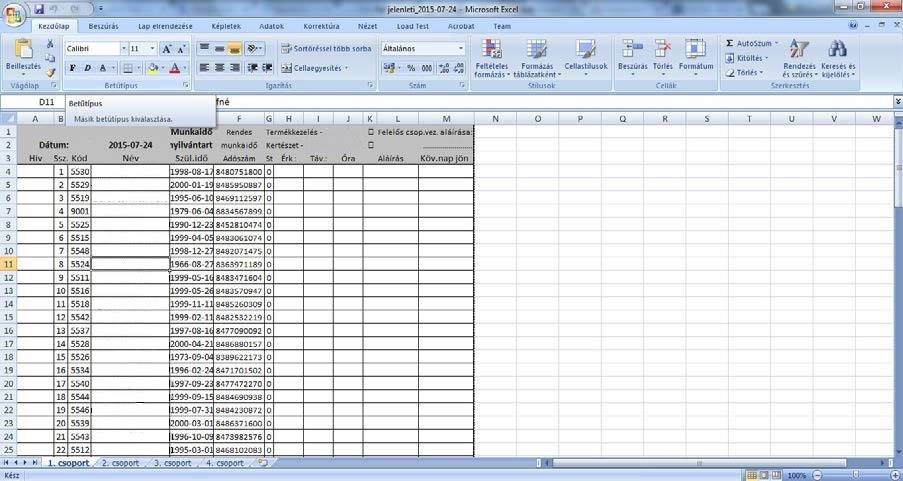Click the Format Painter brush icon

pyautogui.click(x=51, y=72)
